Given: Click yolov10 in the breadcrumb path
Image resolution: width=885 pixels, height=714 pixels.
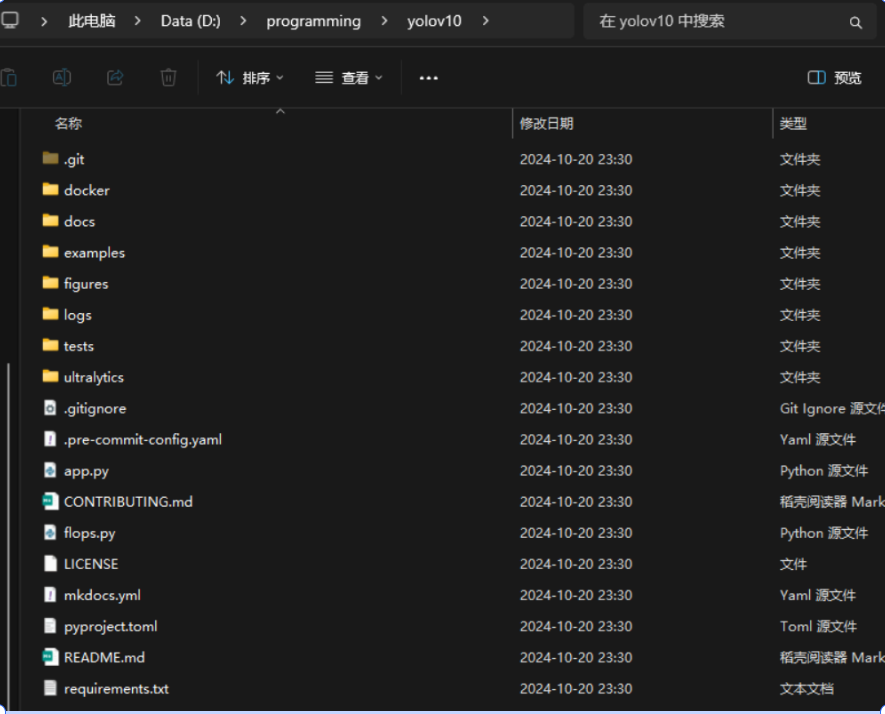Looking at the screenshot, I should click(434, 21).
